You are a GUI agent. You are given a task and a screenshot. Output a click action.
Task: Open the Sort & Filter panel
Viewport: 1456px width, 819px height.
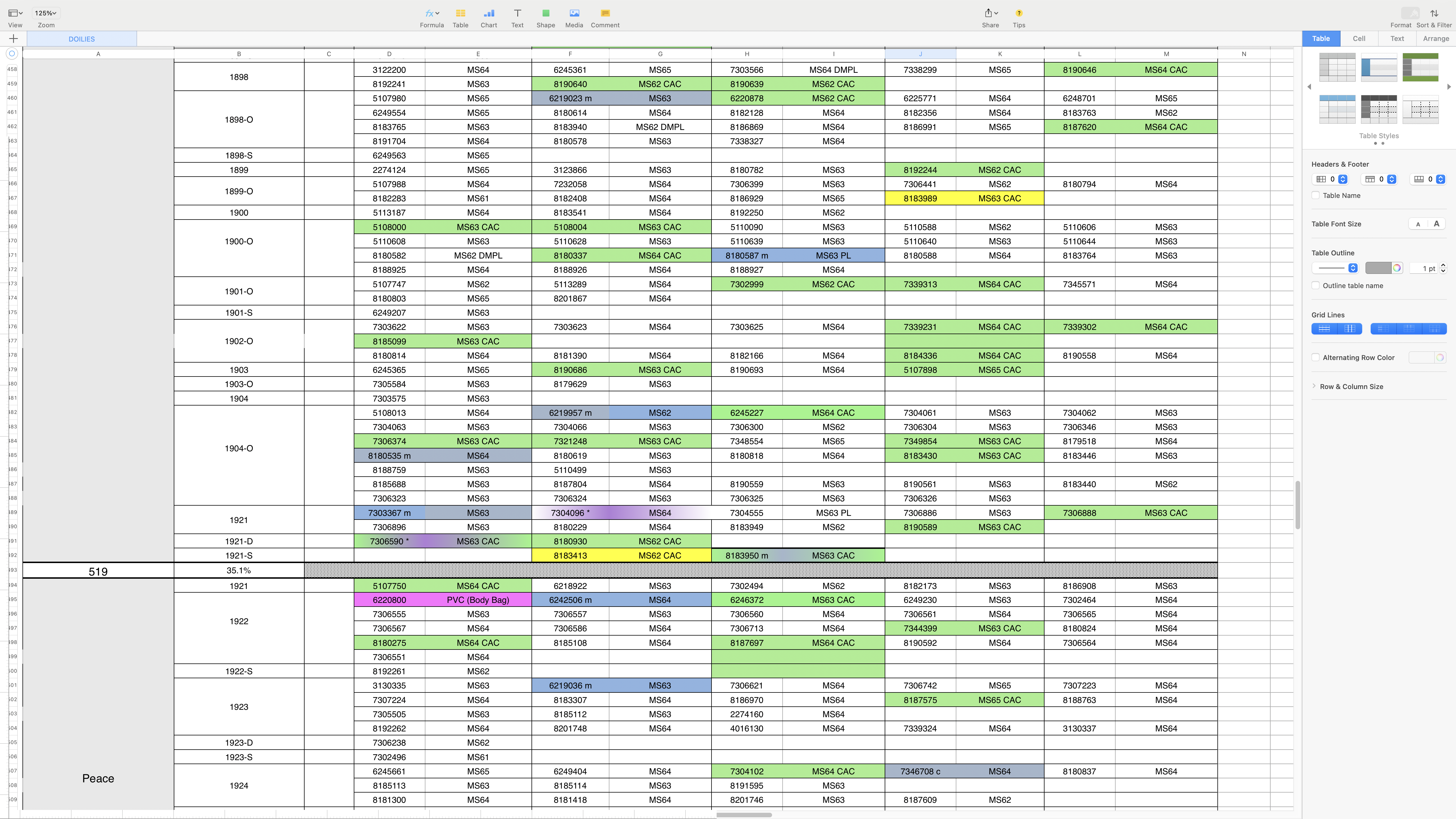pos(1434,14)
